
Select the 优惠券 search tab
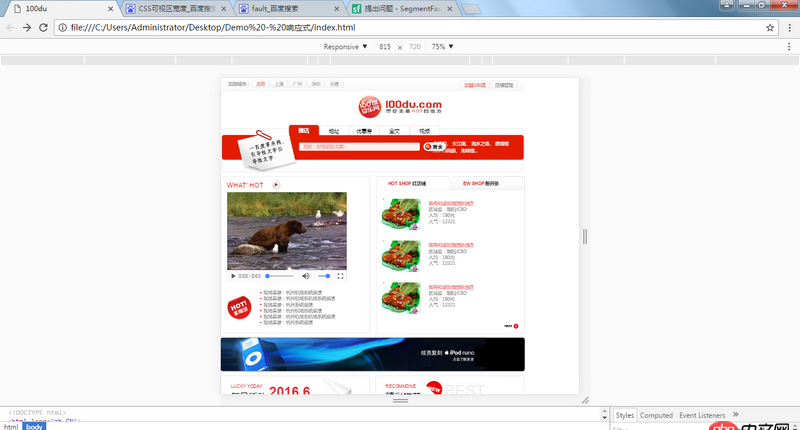[x=364, y=131]
